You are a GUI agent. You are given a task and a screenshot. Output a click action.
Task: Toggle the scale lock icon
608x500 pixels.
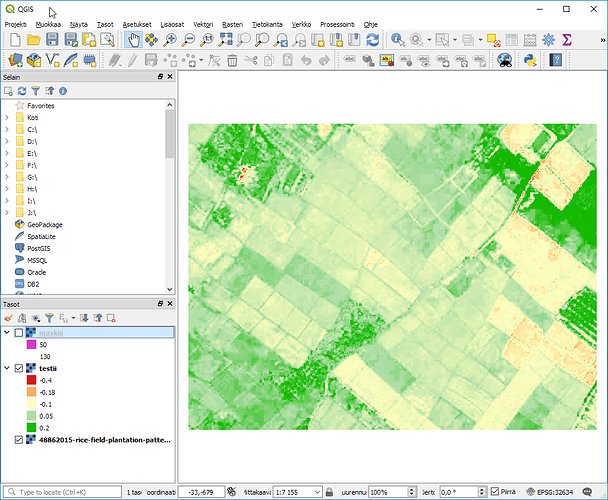329,492
